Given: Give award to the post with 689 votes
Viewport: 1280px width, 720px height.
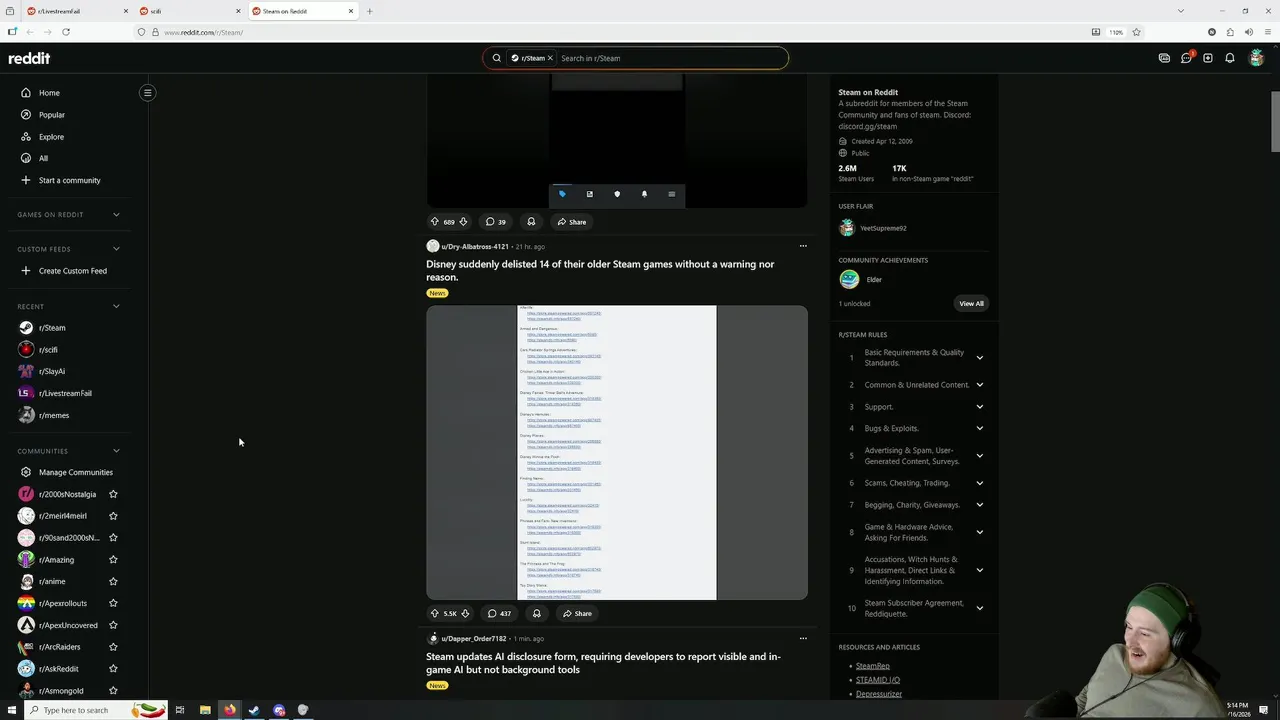Looking at the screenshot, I should tap(531, 222).
